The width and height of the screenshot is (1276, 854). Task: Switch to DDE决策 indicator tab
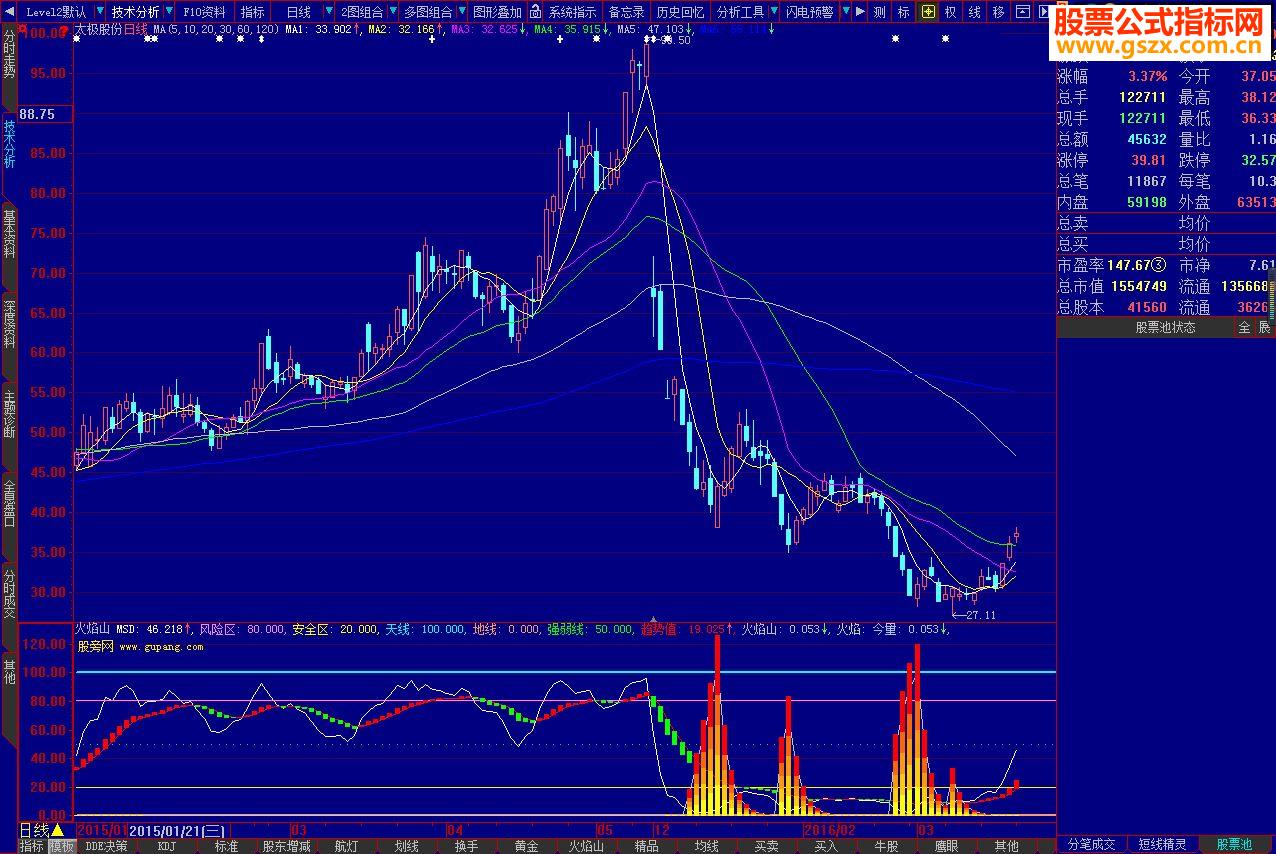point(106,846)
